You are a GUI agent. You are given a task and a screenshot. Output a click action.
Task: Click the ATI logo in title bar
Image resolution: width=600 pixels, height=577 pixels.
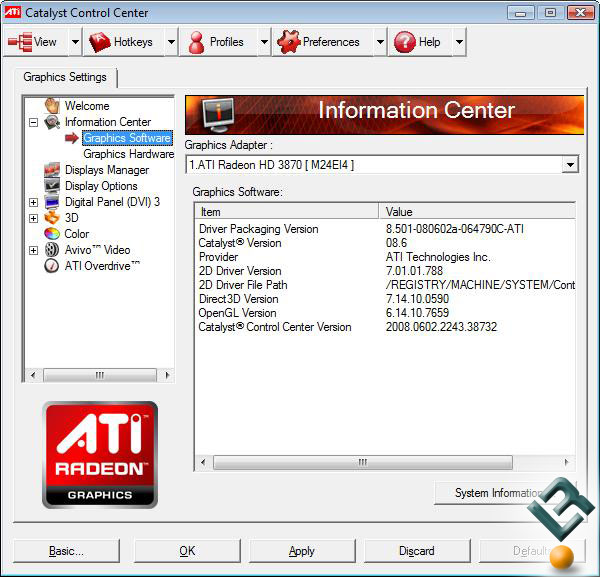12,12
